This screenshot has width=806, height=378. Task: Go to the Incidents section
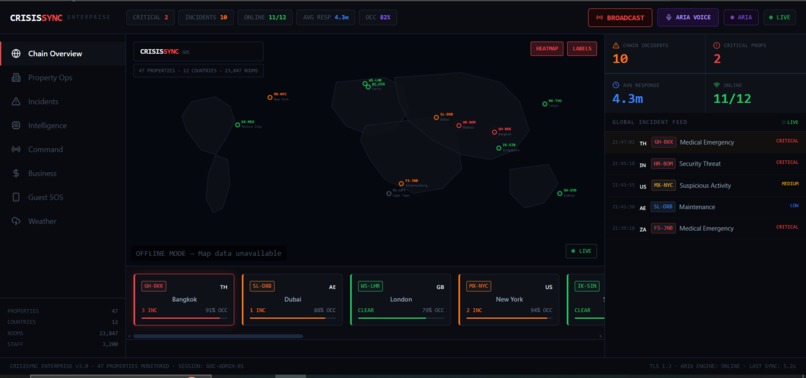[63, 101]
